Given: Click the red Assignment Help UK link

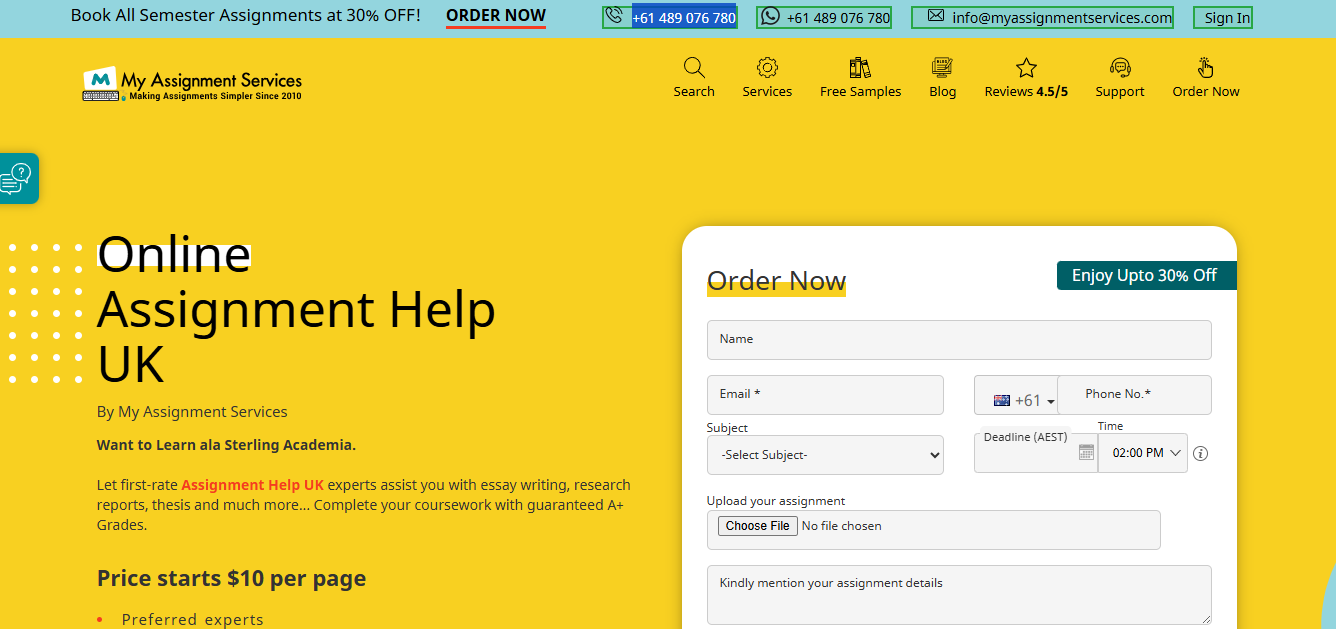Looking at the screenshot, I should (252, 485).
